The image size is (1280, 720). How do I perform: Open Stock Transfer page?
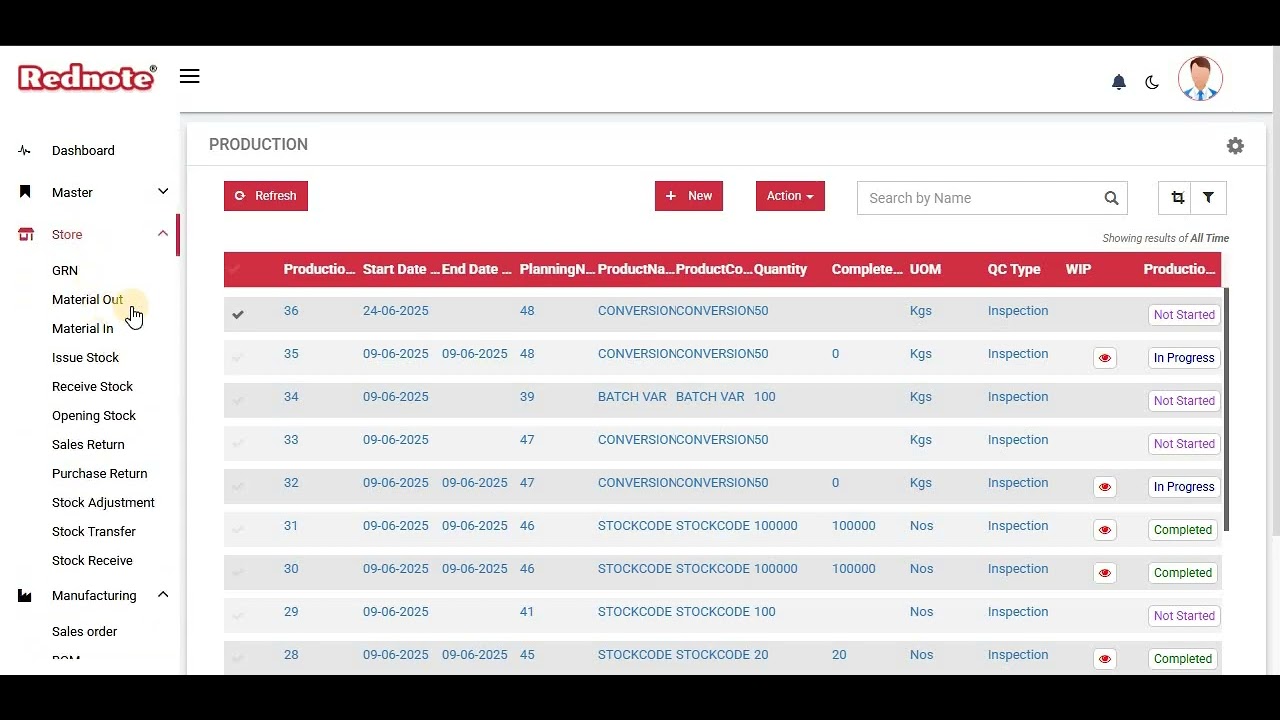coord(94,532)
